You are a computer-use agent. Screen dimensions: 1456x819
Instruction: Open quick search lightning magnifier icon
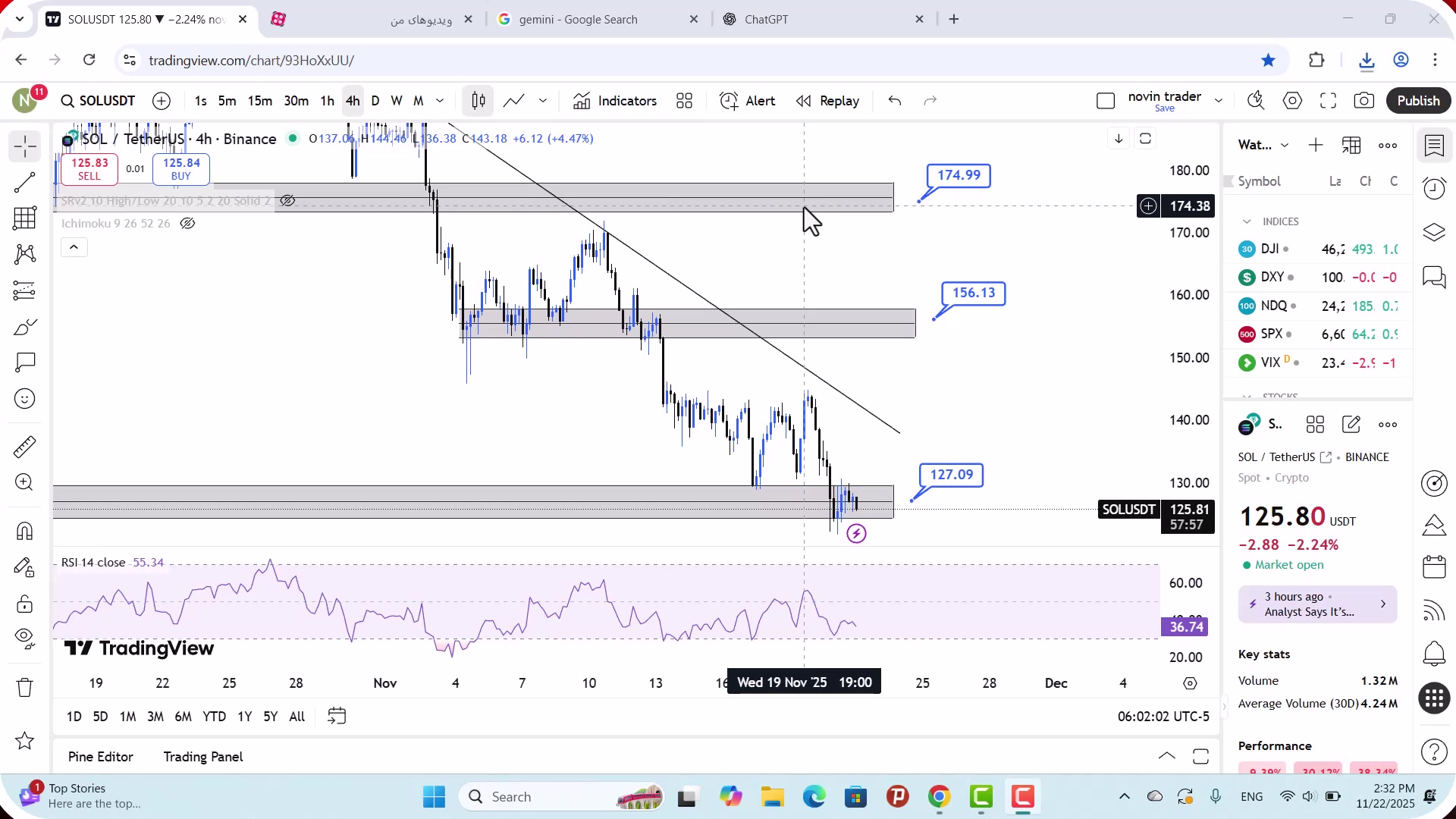pos(1256,101)
